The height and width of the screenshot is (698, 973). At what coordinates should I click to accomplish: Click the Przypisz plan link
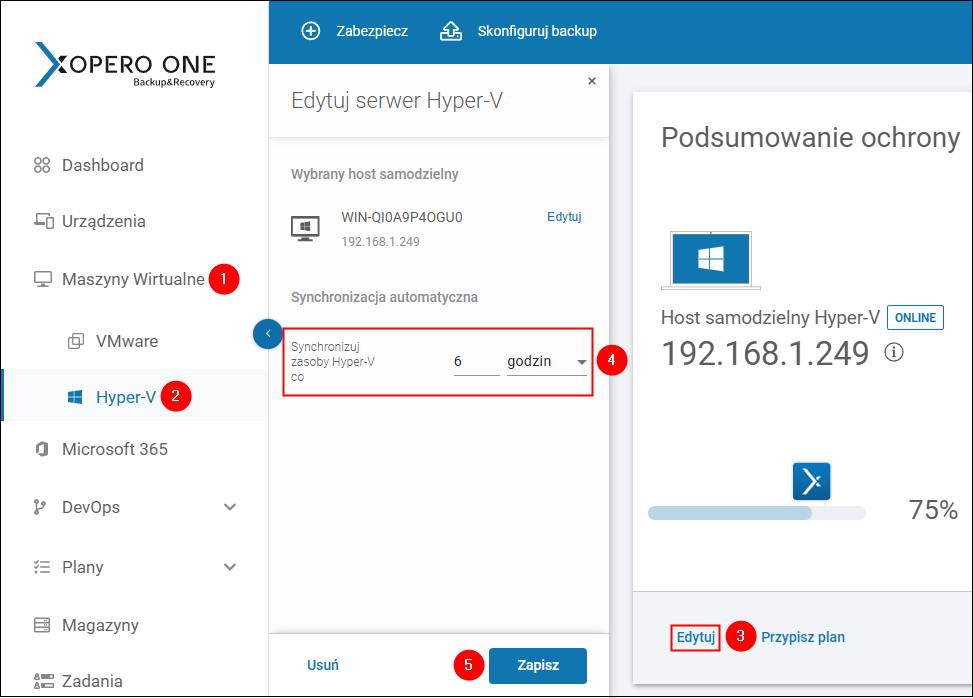(x=802, y=637)
